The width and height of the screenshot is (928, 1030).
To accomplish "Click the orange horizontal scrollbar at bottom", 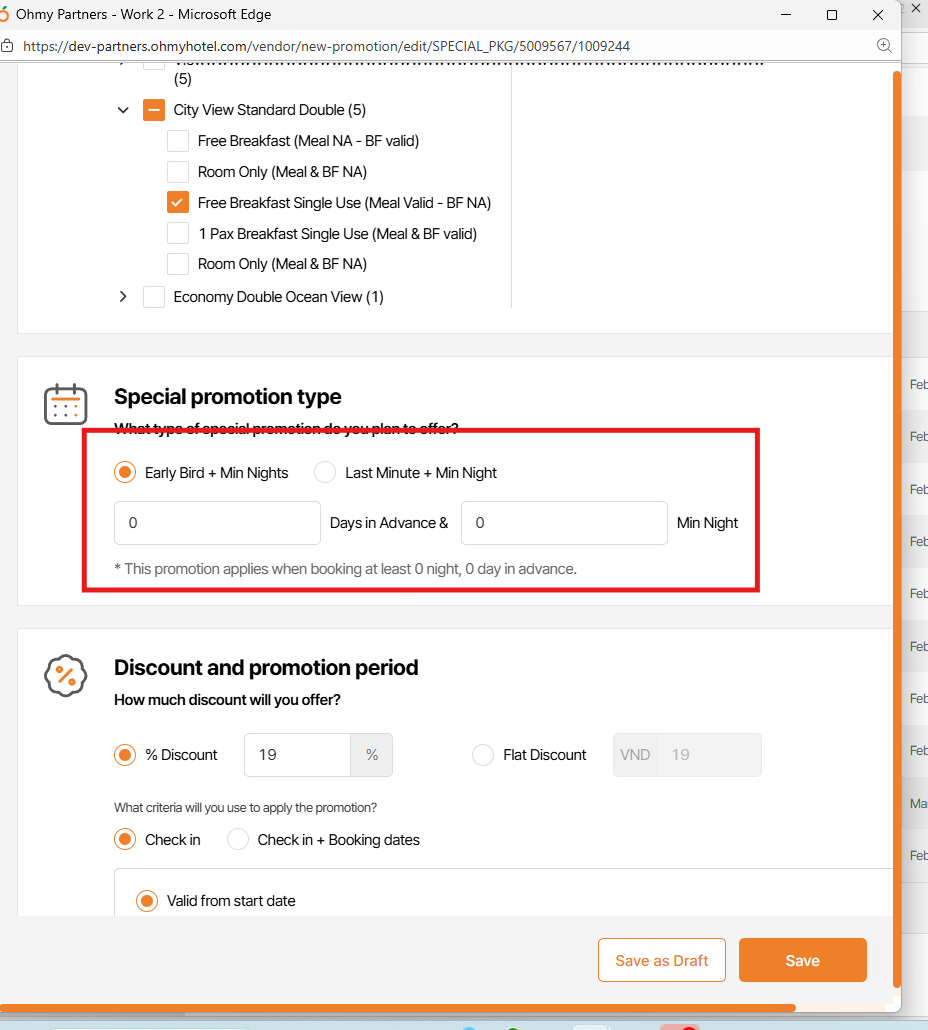I will click(x=400, y=1008).
